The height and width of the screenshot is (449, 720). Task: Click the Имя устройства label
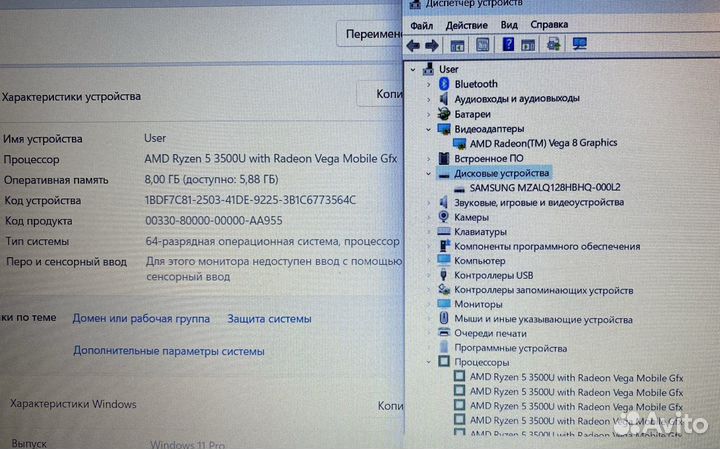point(43,139)
